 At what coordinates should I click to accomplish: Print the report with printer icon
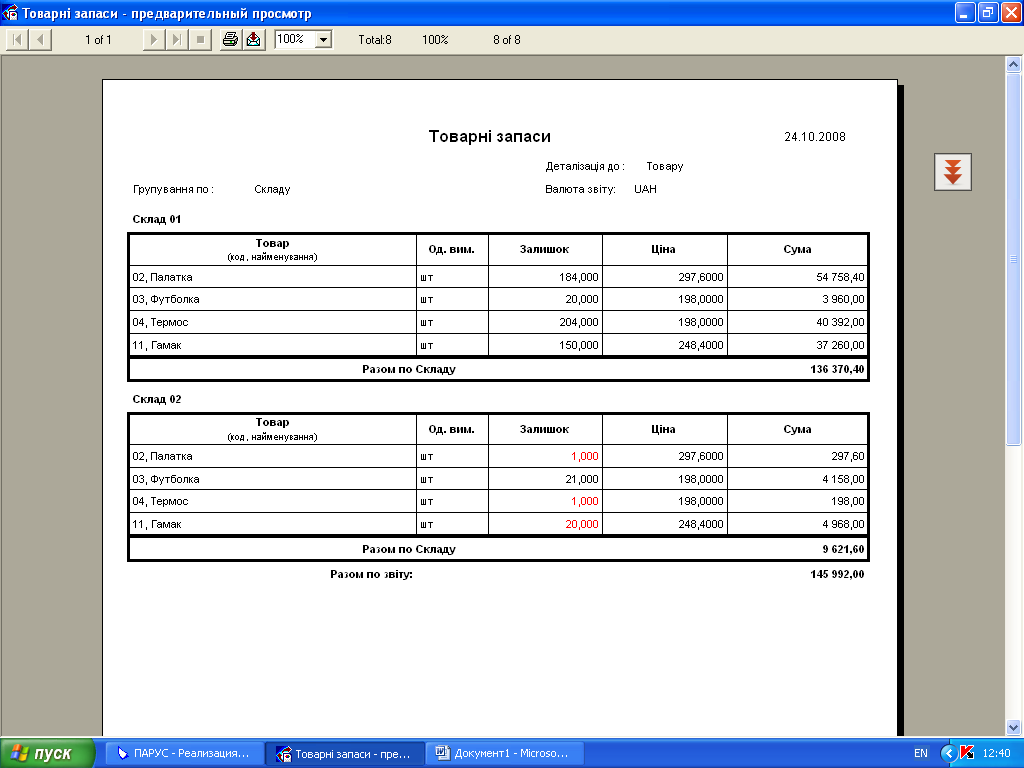[x=230, y=40]
